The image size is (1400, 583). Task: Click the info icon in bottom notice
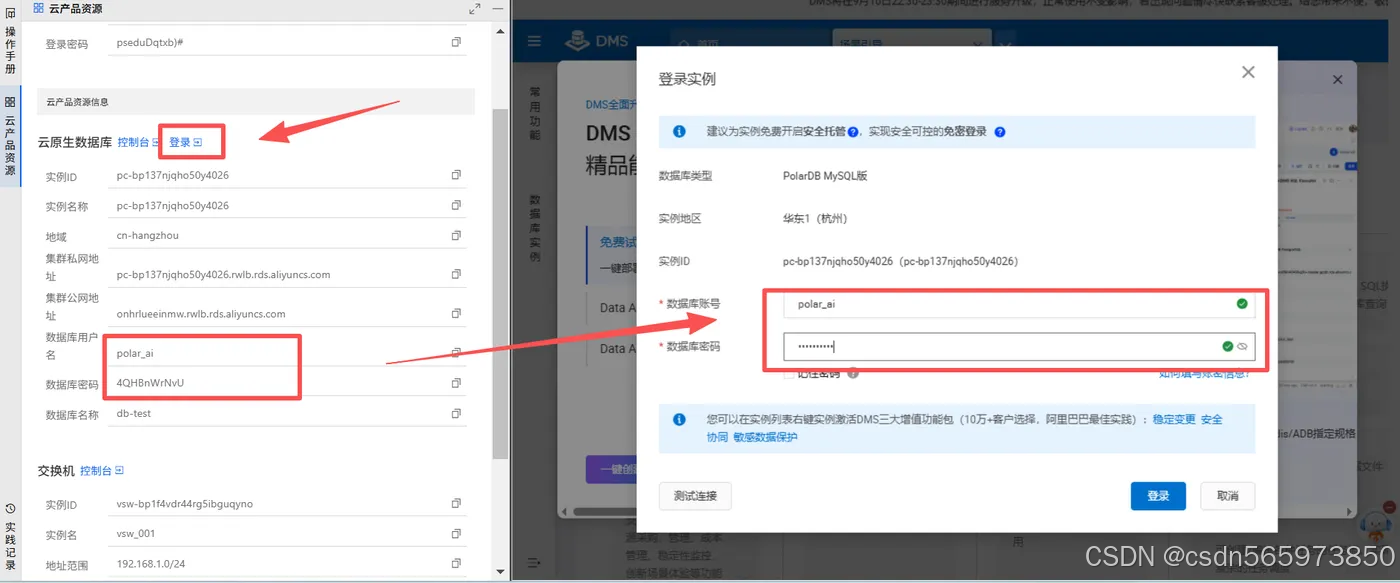[680, 420]
